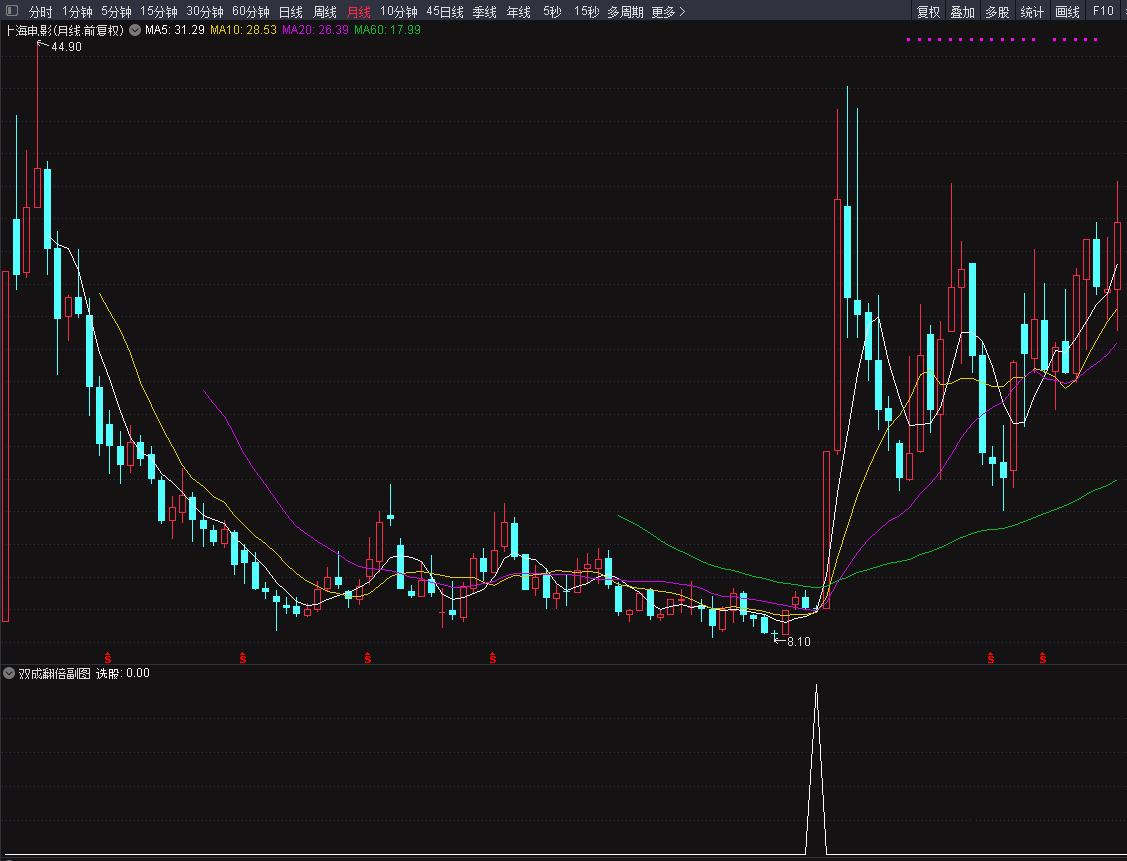Click the first red S marker on timeline

point(108,658)
